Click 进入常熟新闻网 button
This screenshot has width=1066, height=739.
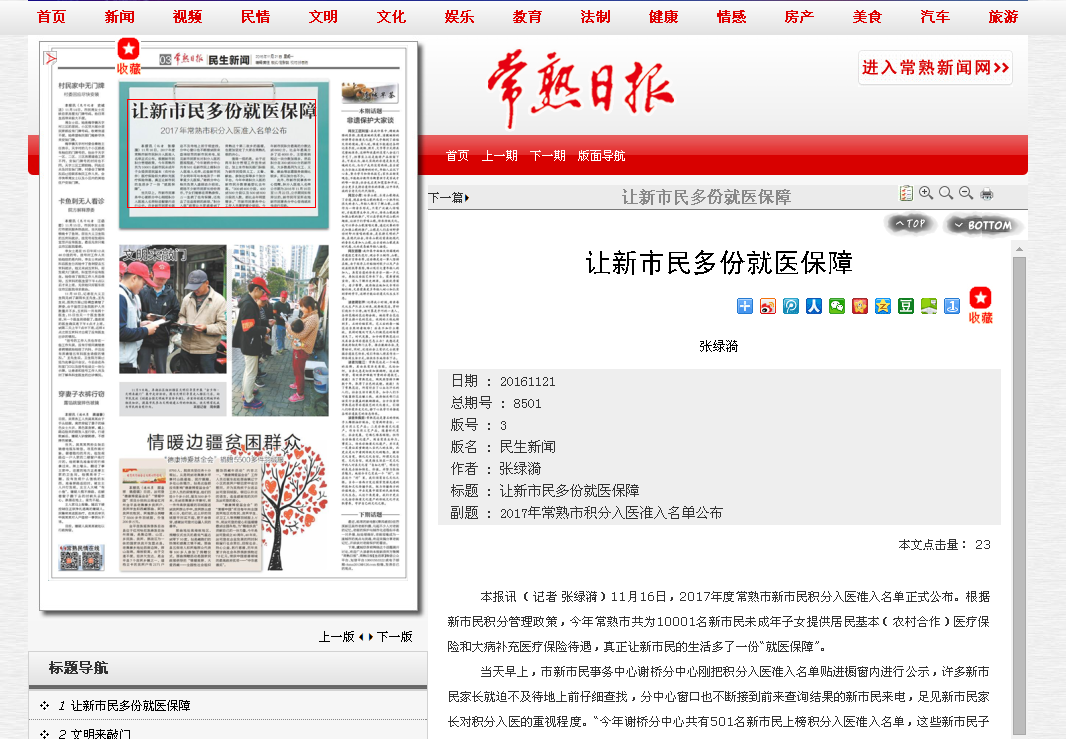pos(935,68)
